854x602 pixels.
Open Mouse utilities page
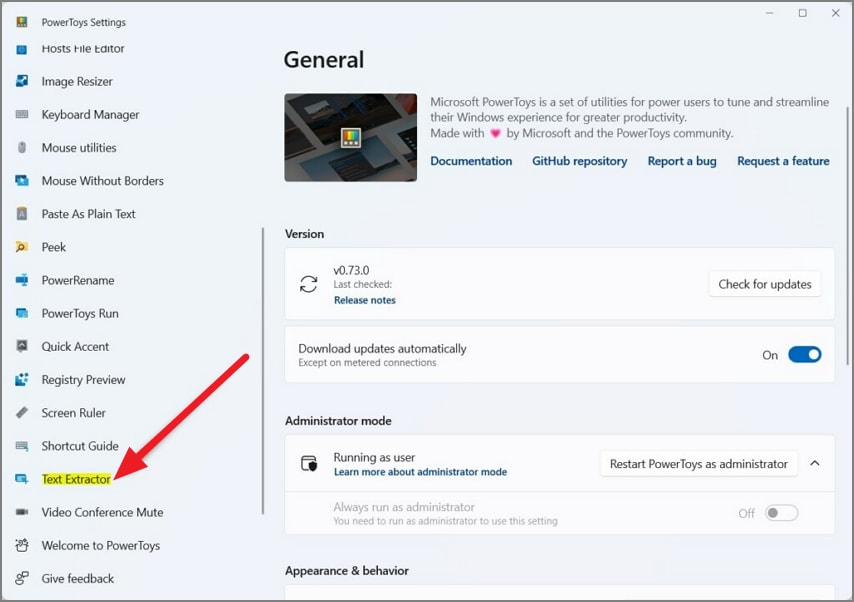[79, 148]
